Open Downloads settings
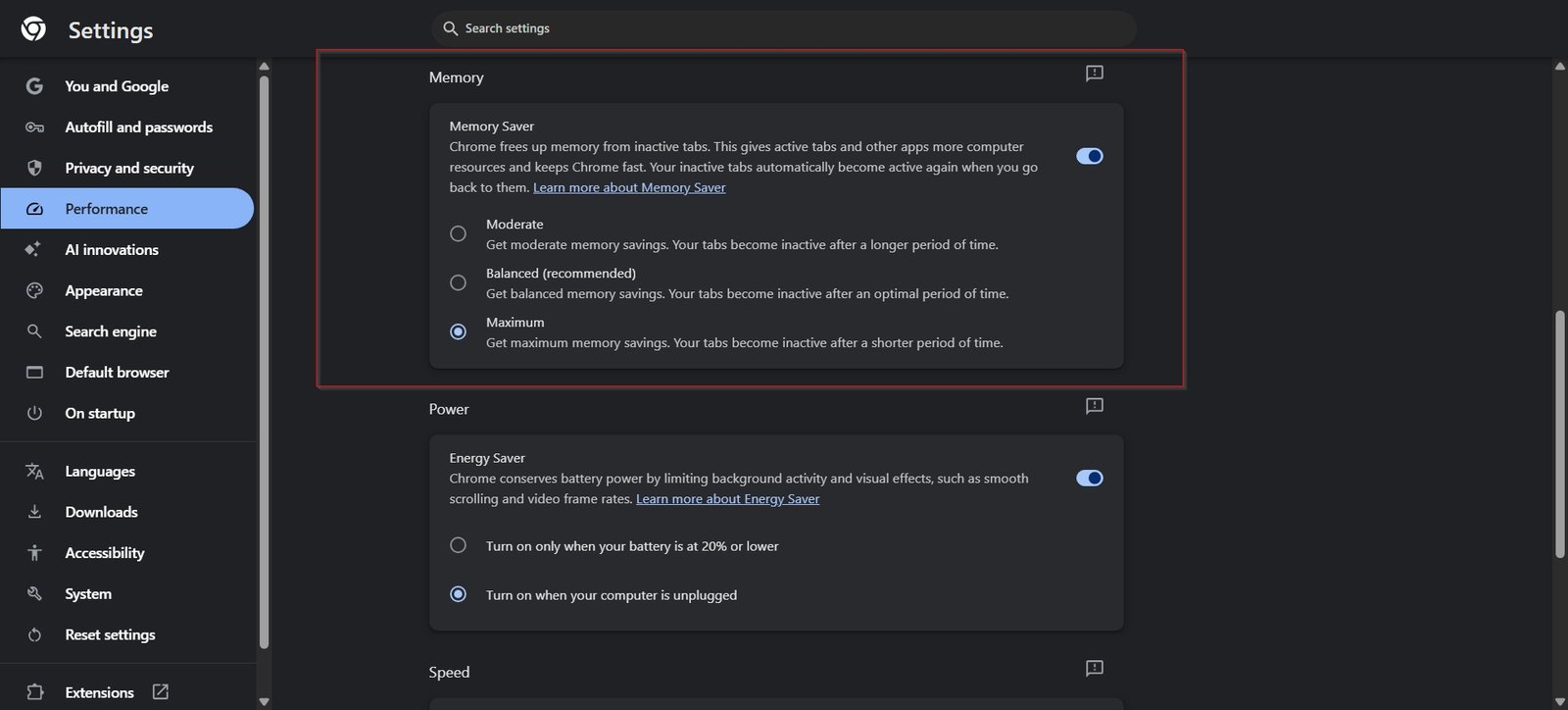Viewport: 1568px width, 710px height. click(x=127, y=512)
